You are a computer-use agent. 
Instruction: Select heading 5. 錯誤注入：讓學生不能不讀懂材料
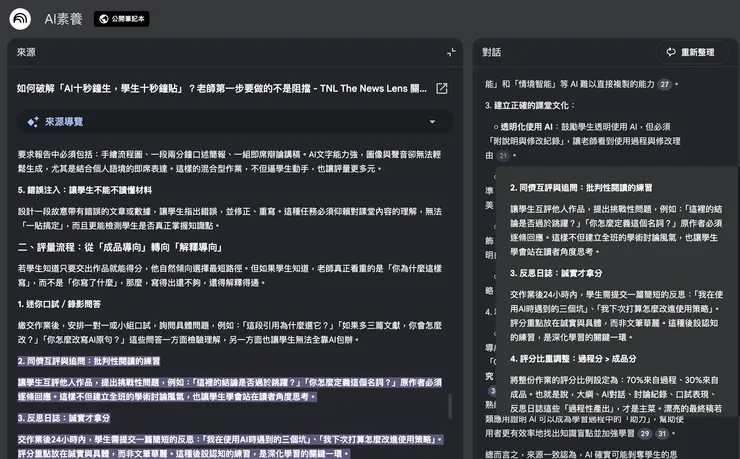85,190
